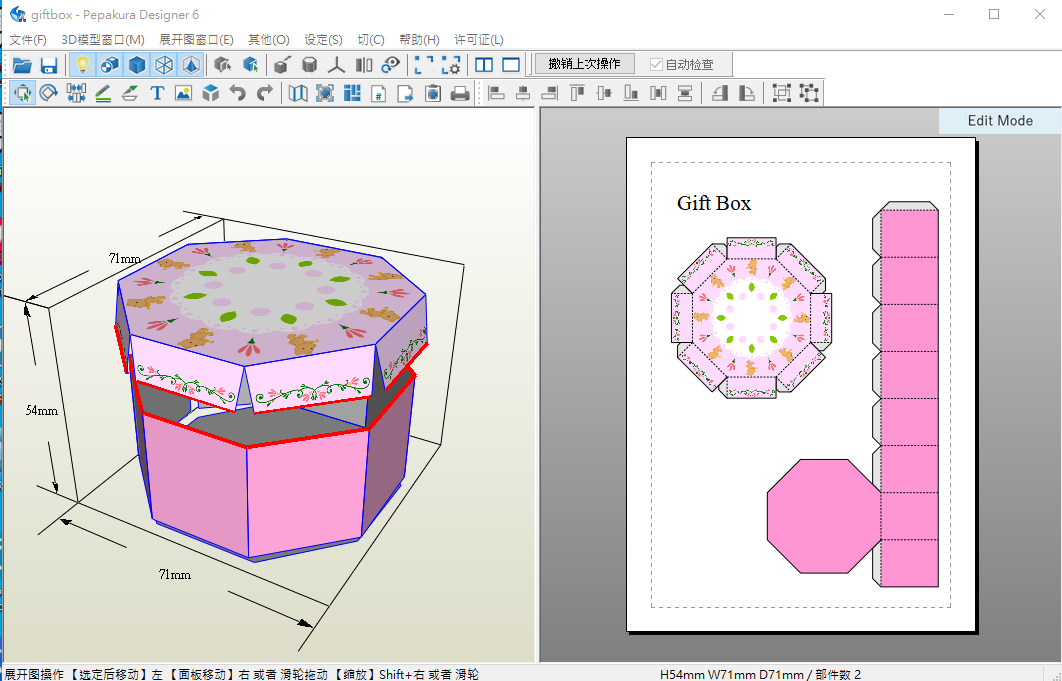
Task: Distribute parts vertically icon
Action: click(685, 93)
